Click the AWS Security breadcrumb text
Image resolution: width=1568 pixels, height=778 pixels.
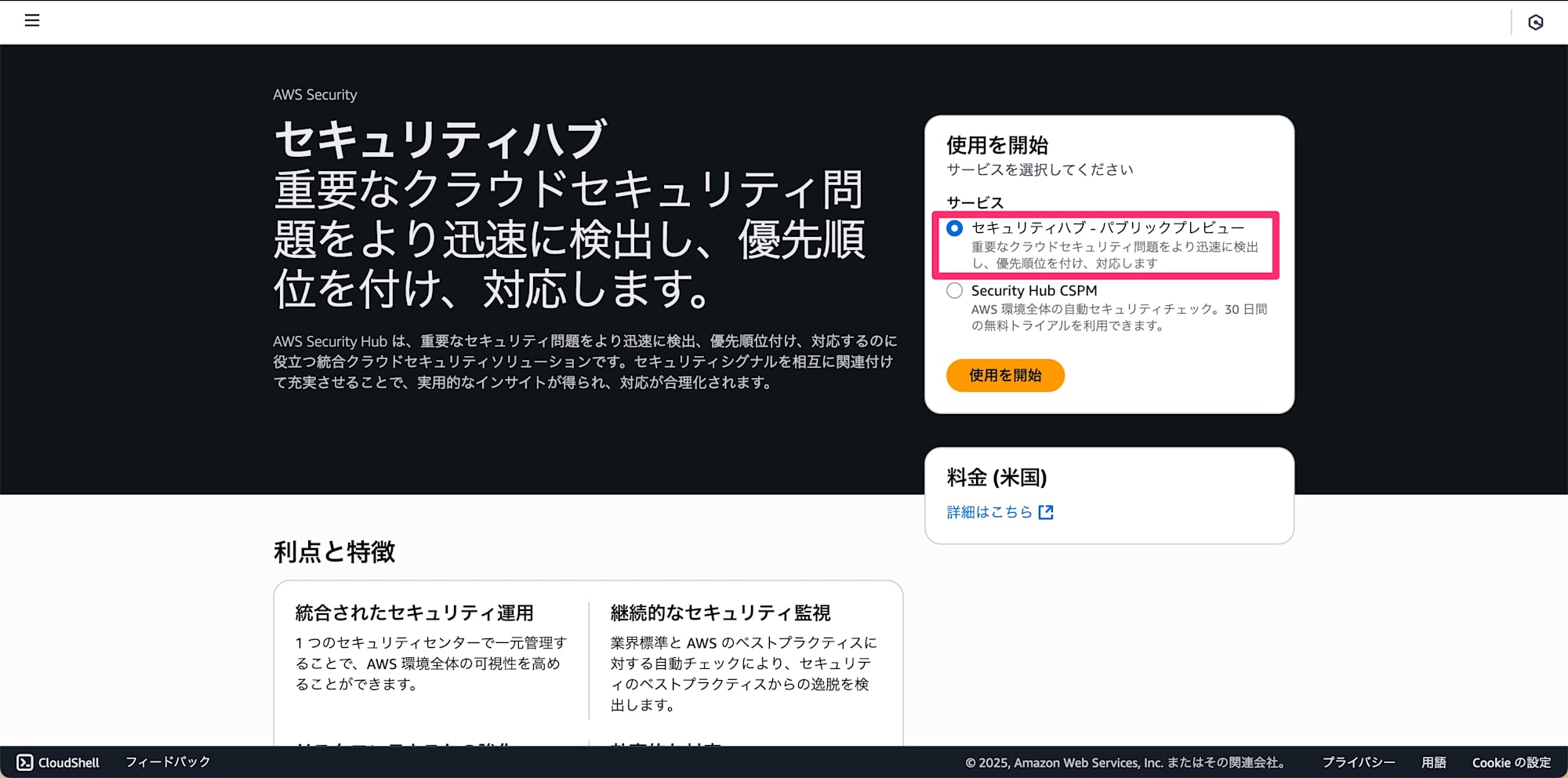pos(315,95)
